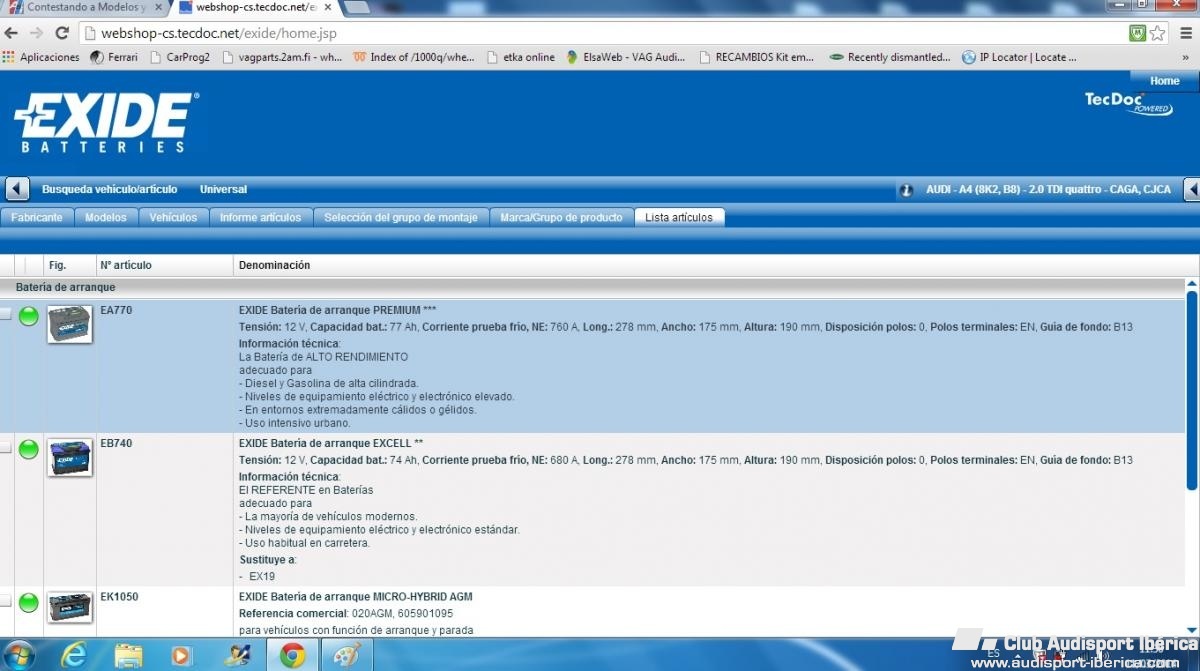Switch to the Fabricante tab
Viewport: 1200px width, 671px height.
click(x=37, y=217)
